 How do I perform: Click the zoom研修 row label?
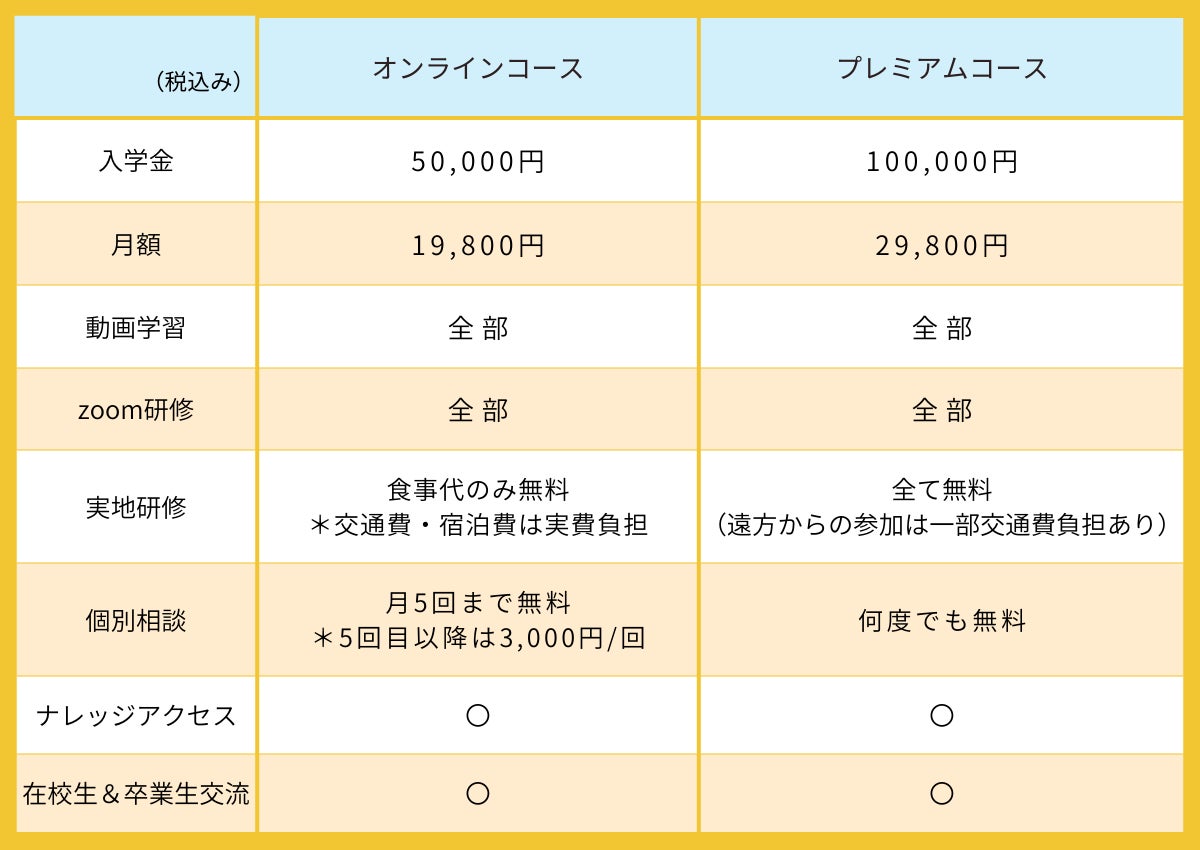coord(136,410)
